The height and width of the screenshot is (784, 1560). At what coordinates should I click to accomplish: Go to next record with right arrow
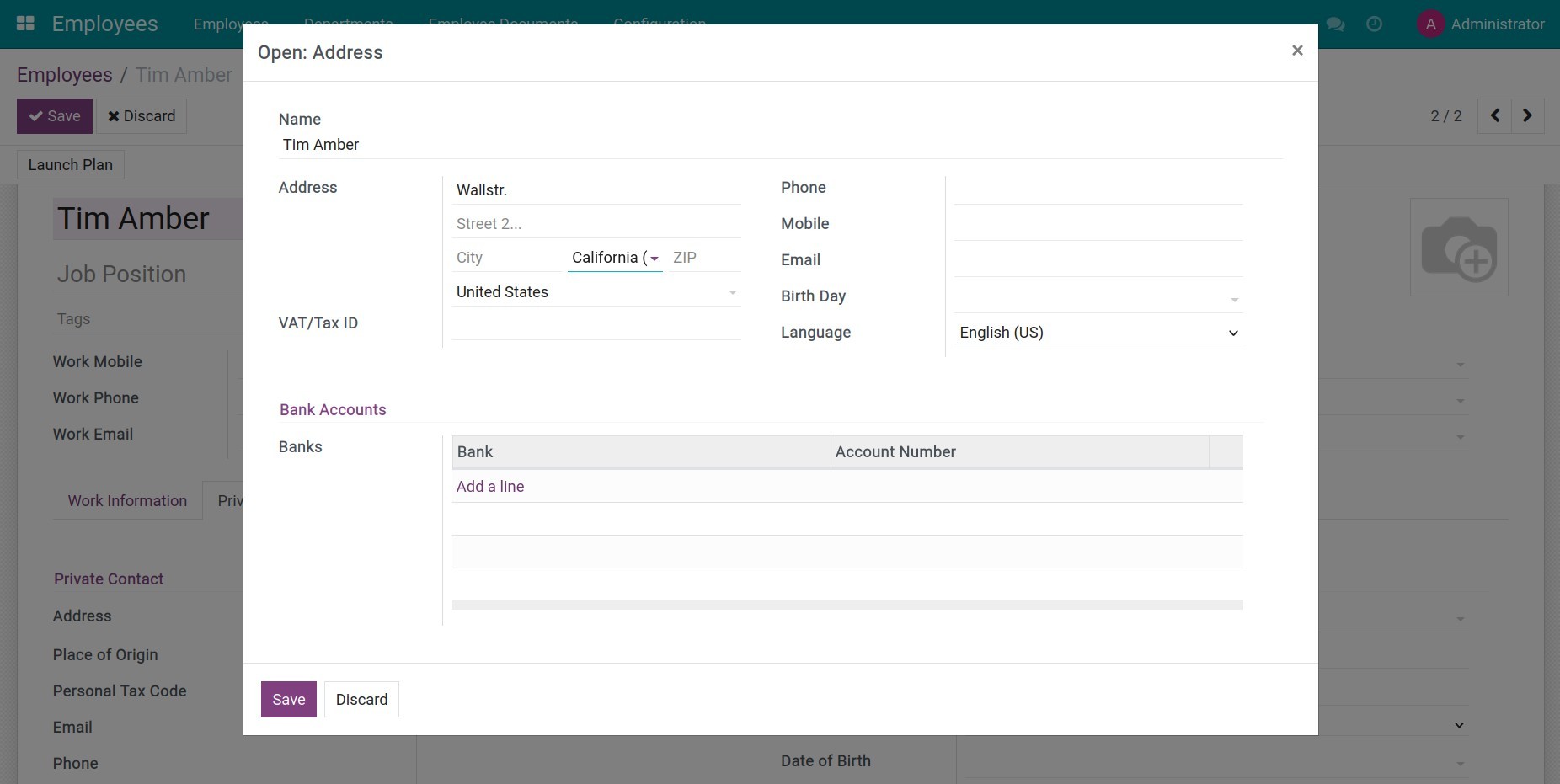point(1527,115)
